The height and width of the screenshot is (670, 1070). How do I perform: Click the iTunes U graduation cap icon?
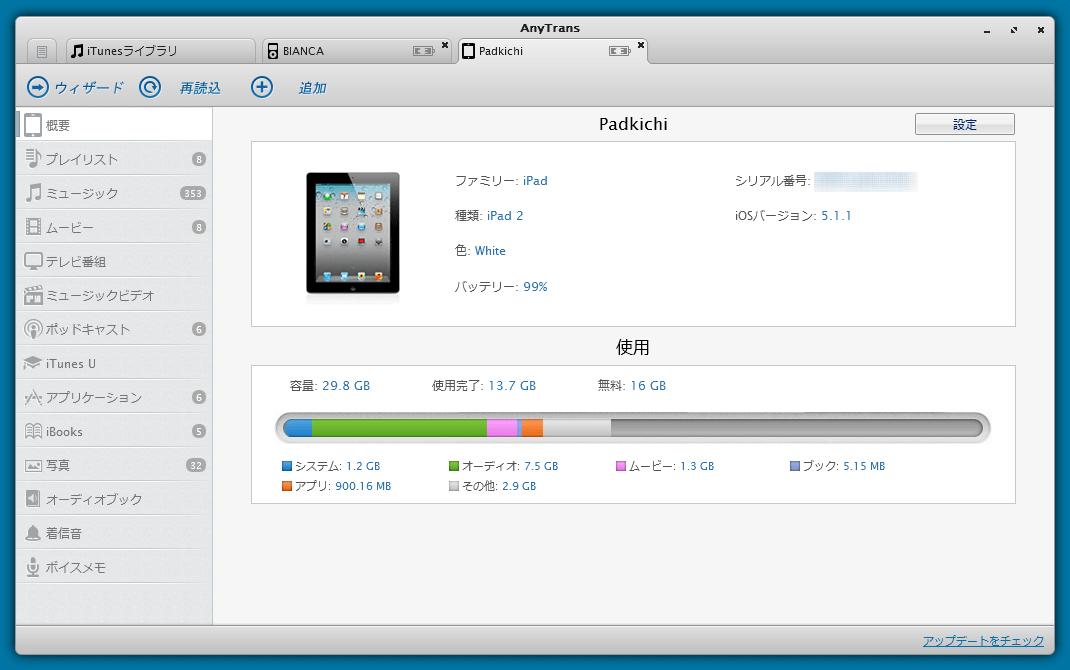33,363
